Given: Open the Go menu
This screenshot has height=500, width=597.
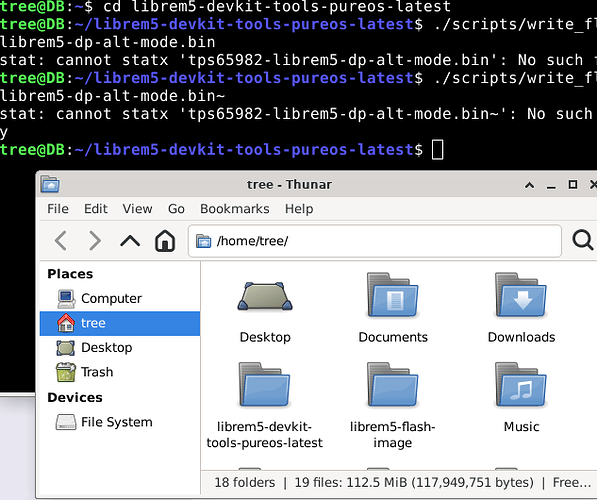Looking at the screenshot, I should 176,209.
